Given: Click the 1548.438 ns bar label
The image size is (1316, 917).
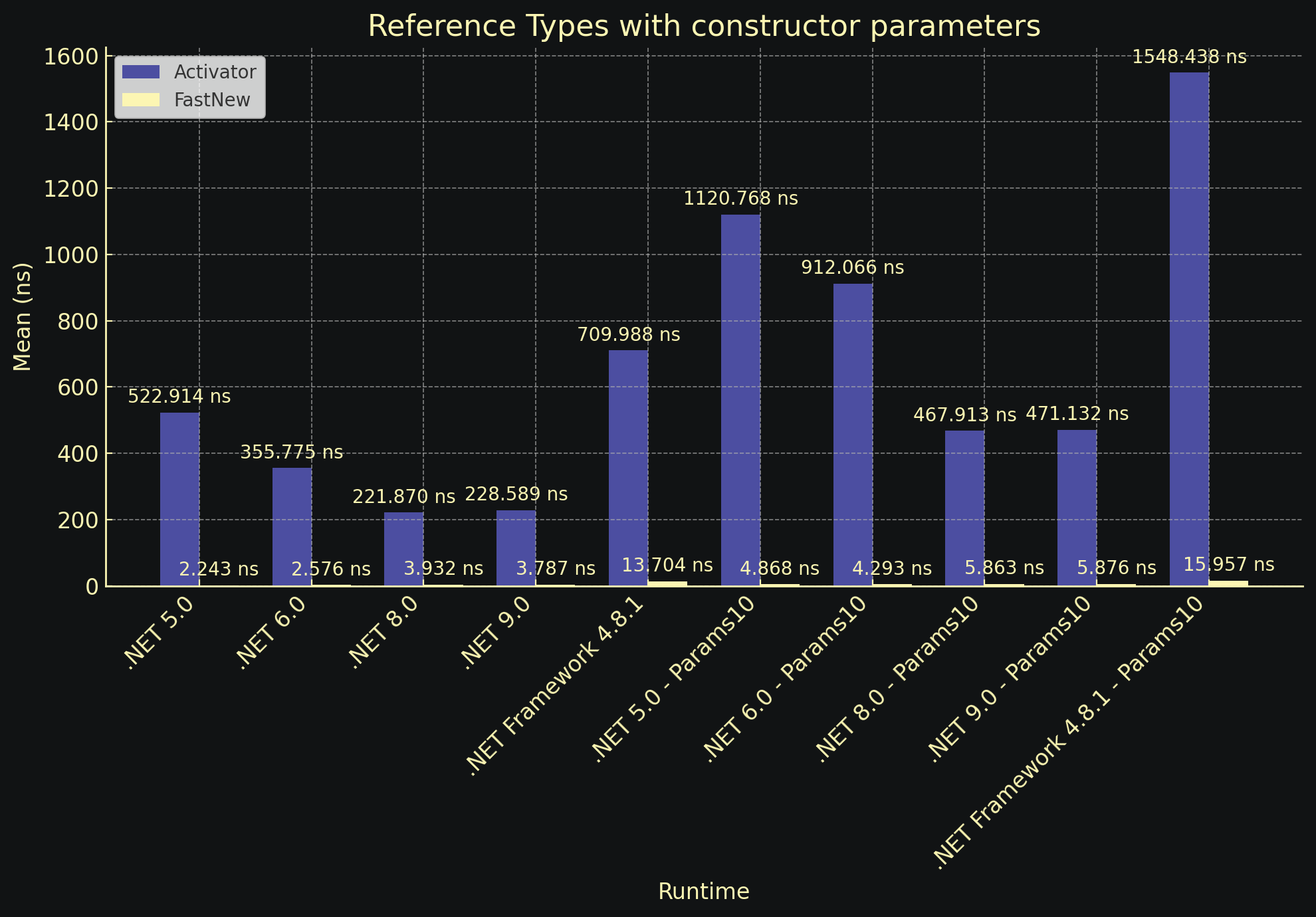Looking at the screenshot, I should 1189,57.
